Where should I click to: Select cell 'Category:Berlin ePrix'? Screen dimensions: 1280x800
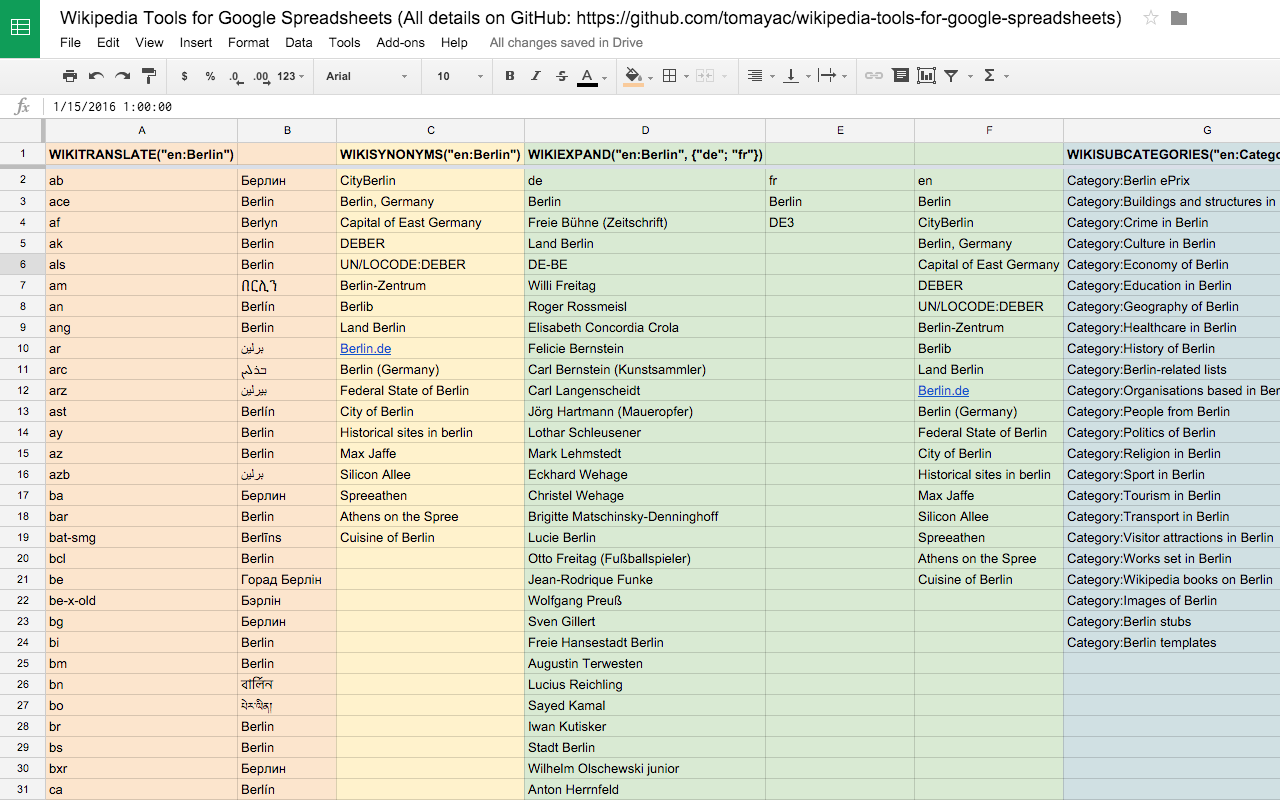[1172, 181]
